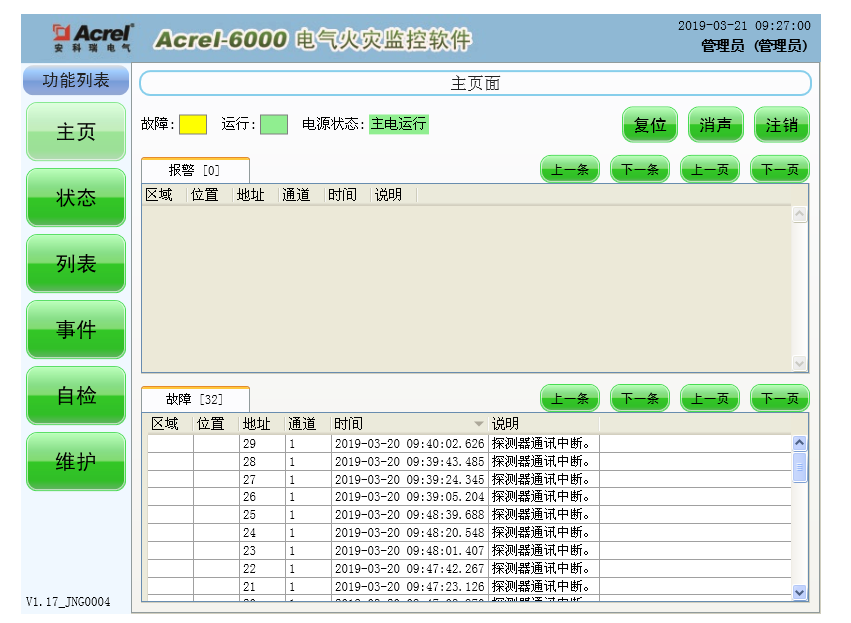Click version text V1.17_JNG0004

pyautogui.click(x=68, y=602)
